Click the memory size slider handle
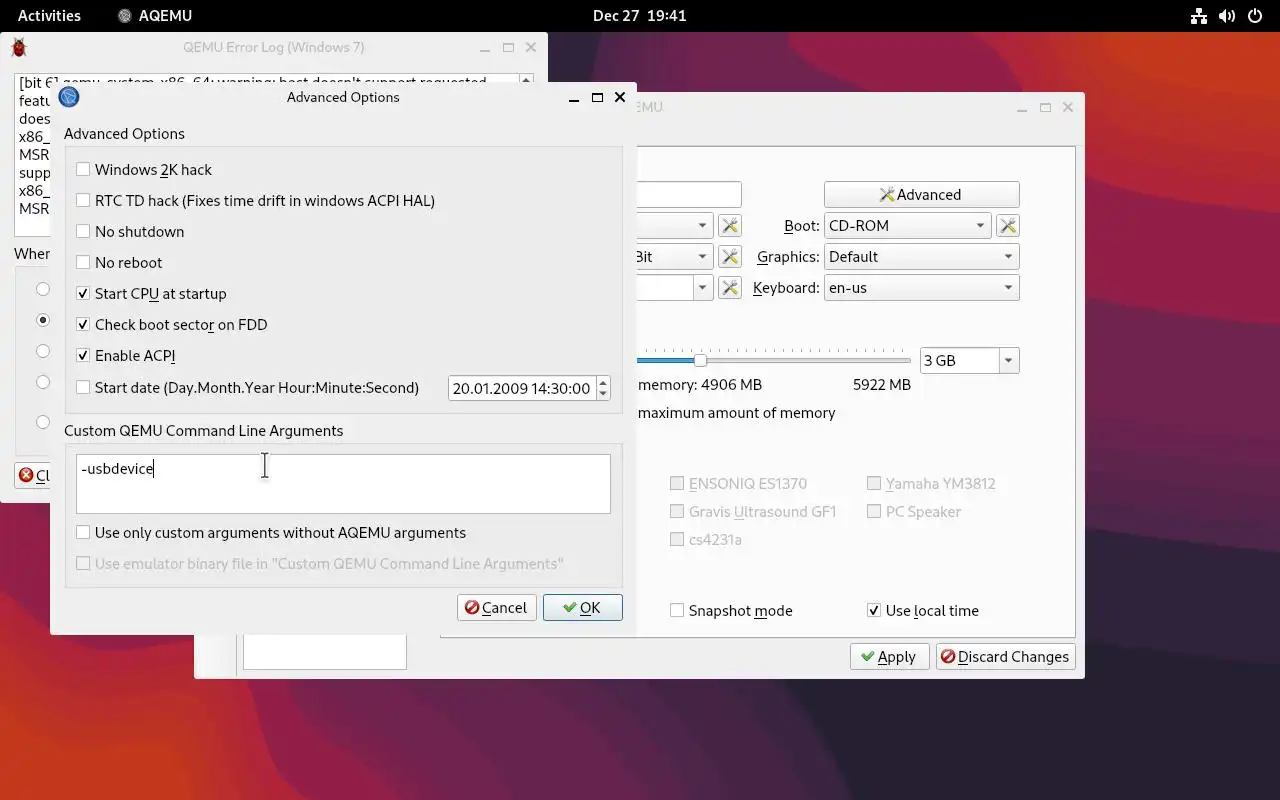 [x=700, y=360]
